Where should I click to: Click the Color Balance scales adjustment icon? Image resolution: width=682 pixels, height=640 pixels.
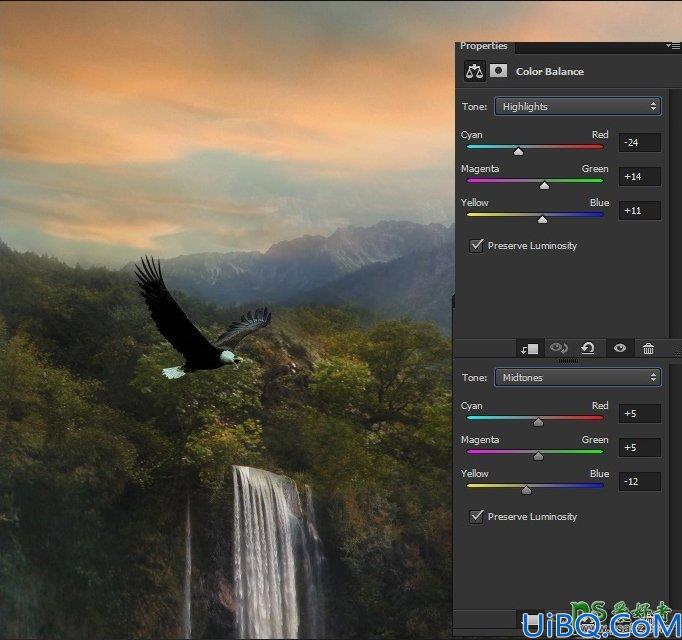pos(474,71)
